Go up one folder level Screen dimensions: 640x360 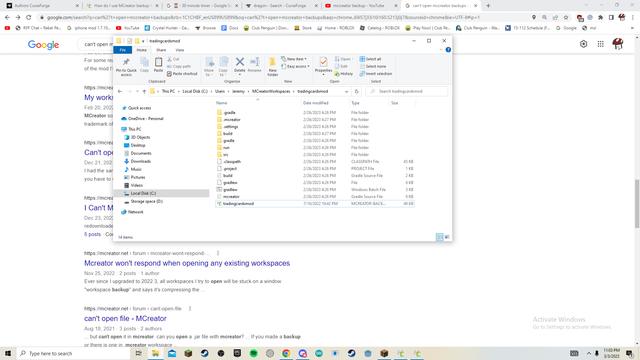[x=144, y=91]
